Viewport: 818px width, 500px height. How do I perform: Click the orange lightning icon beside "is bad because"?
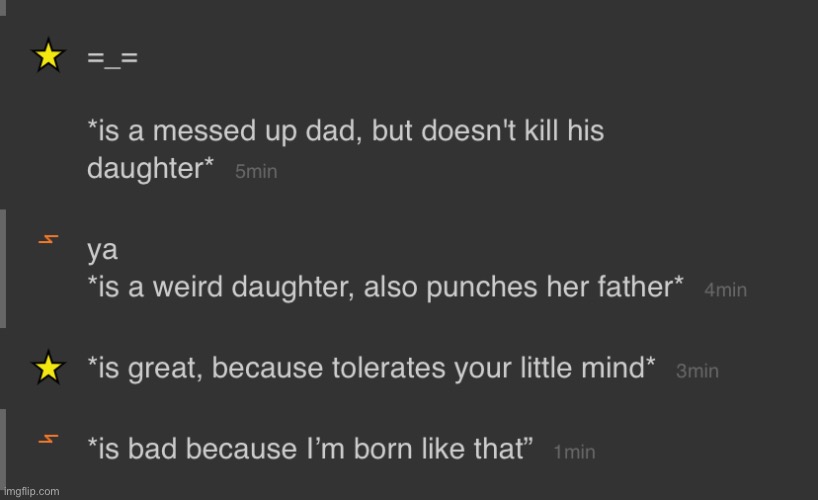48,439
